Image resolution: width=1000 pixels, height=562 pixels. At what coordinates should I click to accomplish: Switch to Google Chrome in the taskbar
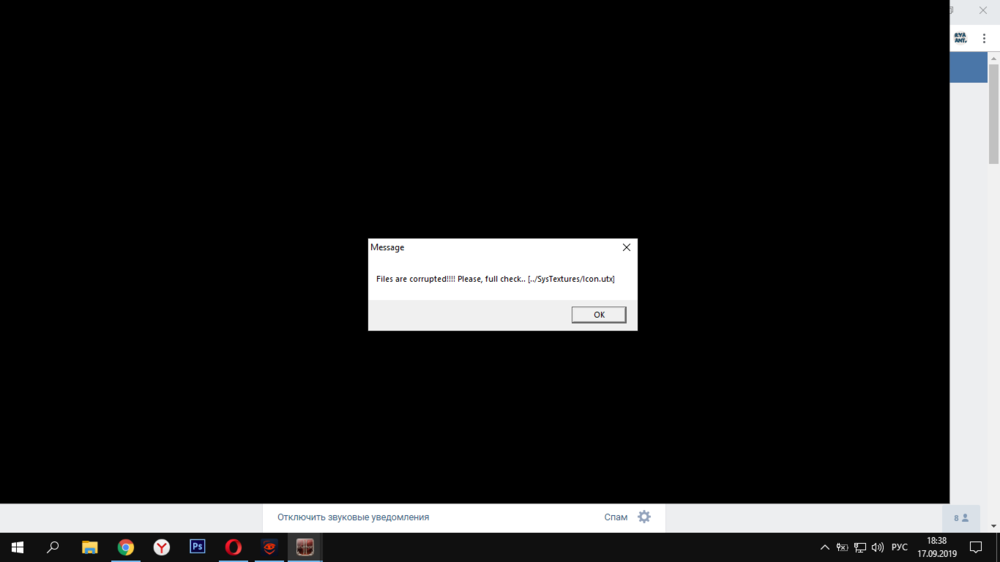pyautogui.click(x=126, y=547)
